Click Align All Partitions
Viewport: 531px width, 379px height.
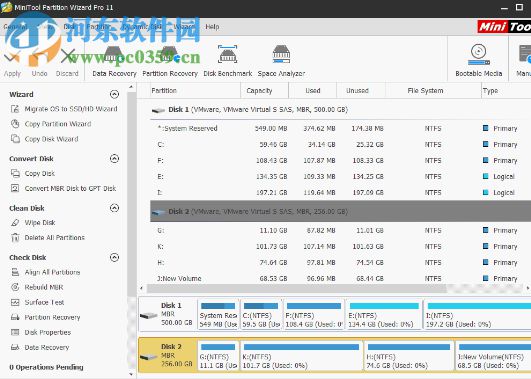[x=45, y=272]
